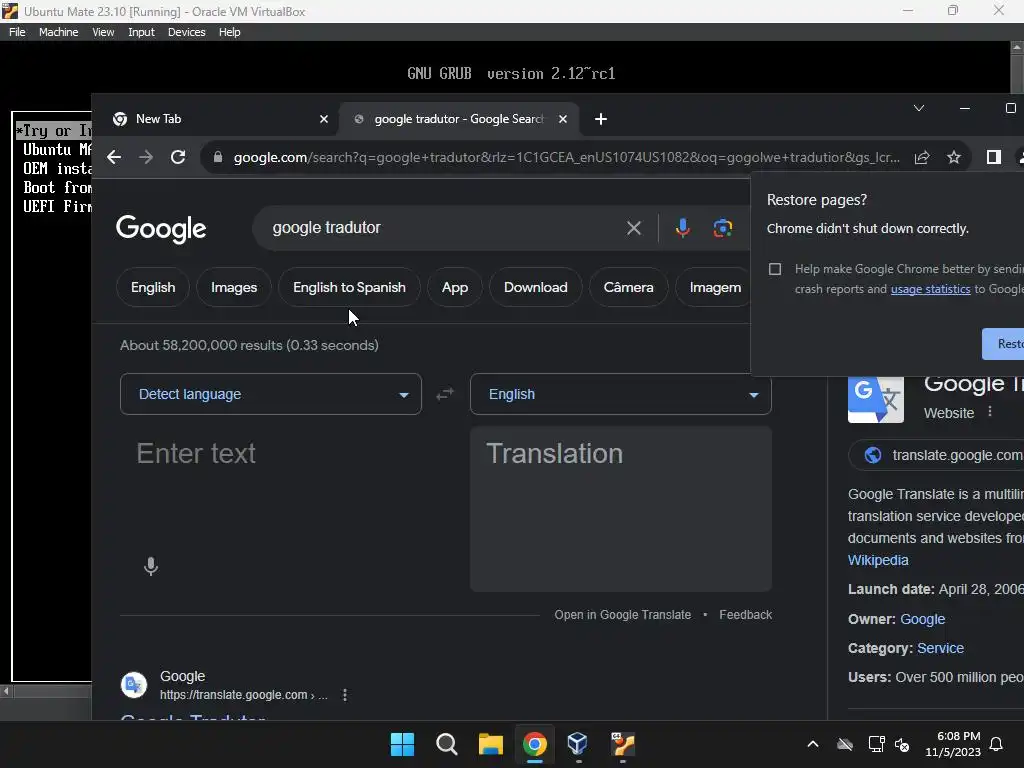
Task: Click the VirtualBox cube taskbar icon
Action: click(578, 744)
